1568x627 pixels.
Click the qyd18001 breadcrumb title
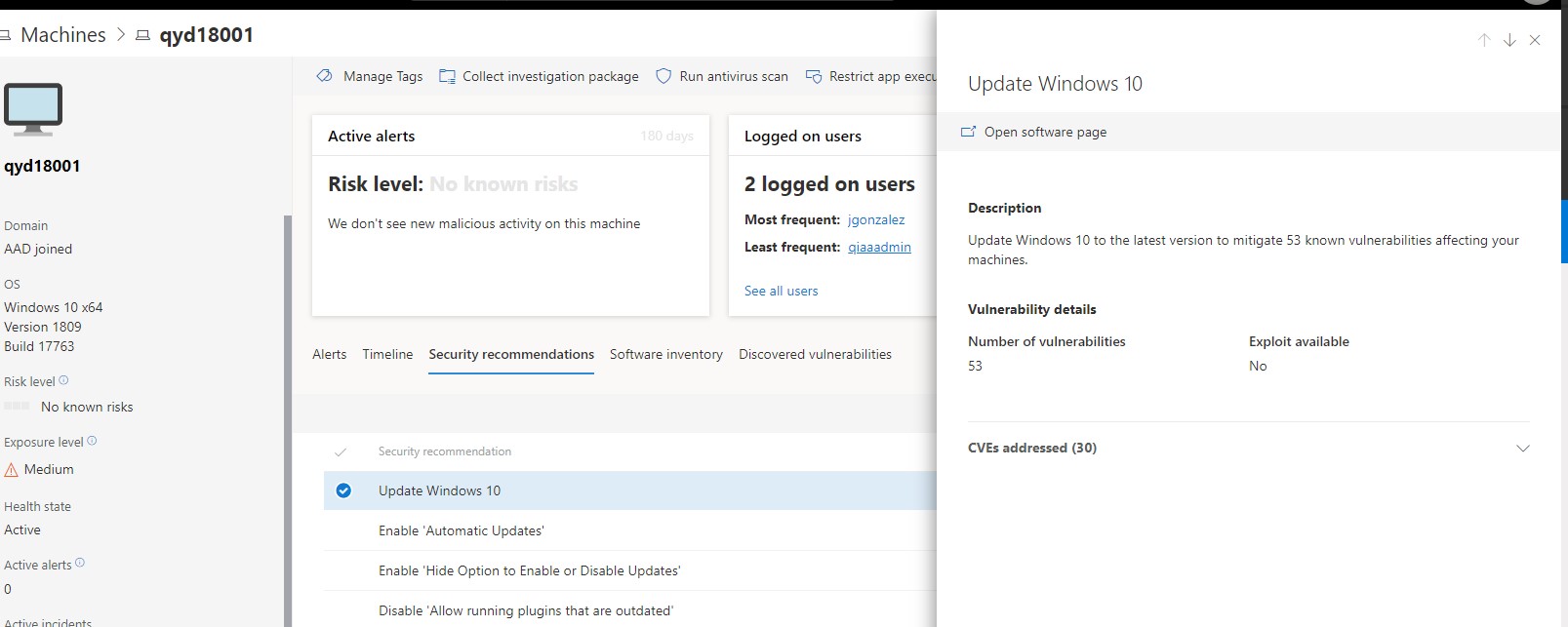207,35
